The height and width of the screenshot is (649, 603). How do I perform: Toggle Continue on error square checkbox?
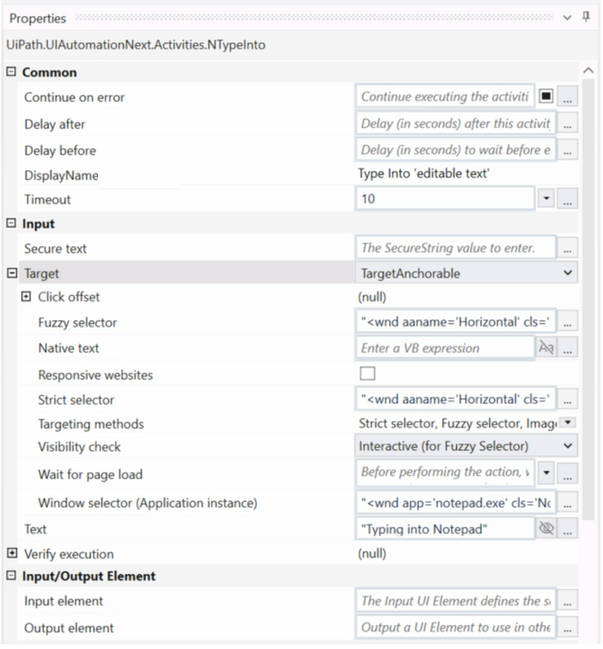pos(546,96)
